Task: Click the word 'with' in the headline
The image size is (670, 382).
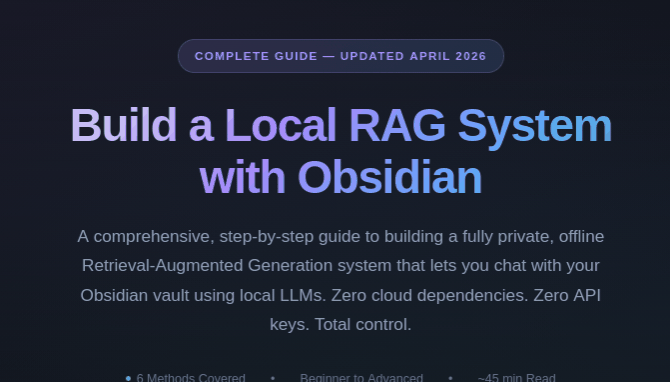Action: coord(242,177)
